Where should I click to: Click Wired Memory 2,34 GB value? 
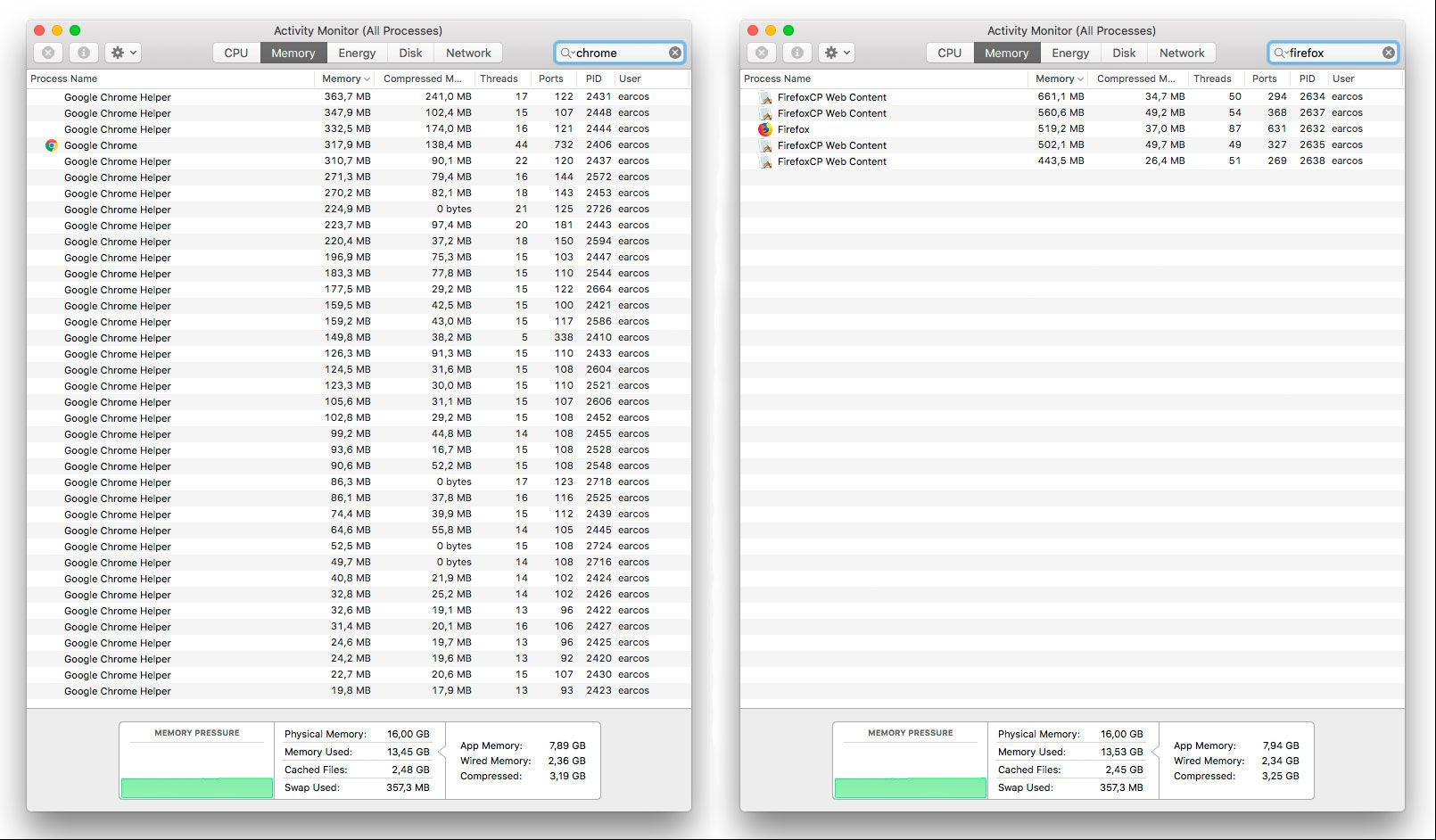coord(1281,761)
